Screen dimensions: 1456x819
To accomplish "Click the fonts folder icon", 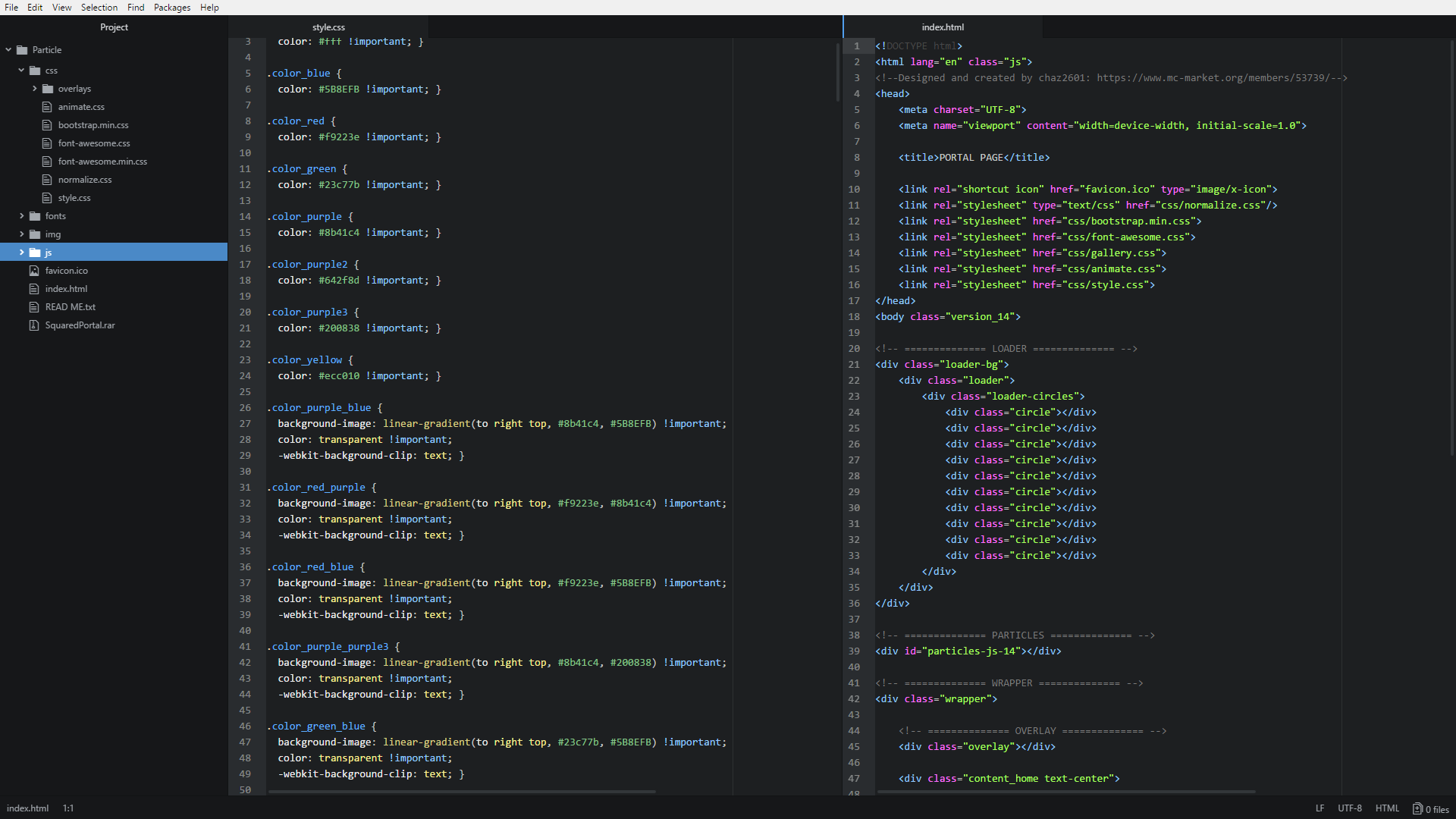I will pos(35,216).
